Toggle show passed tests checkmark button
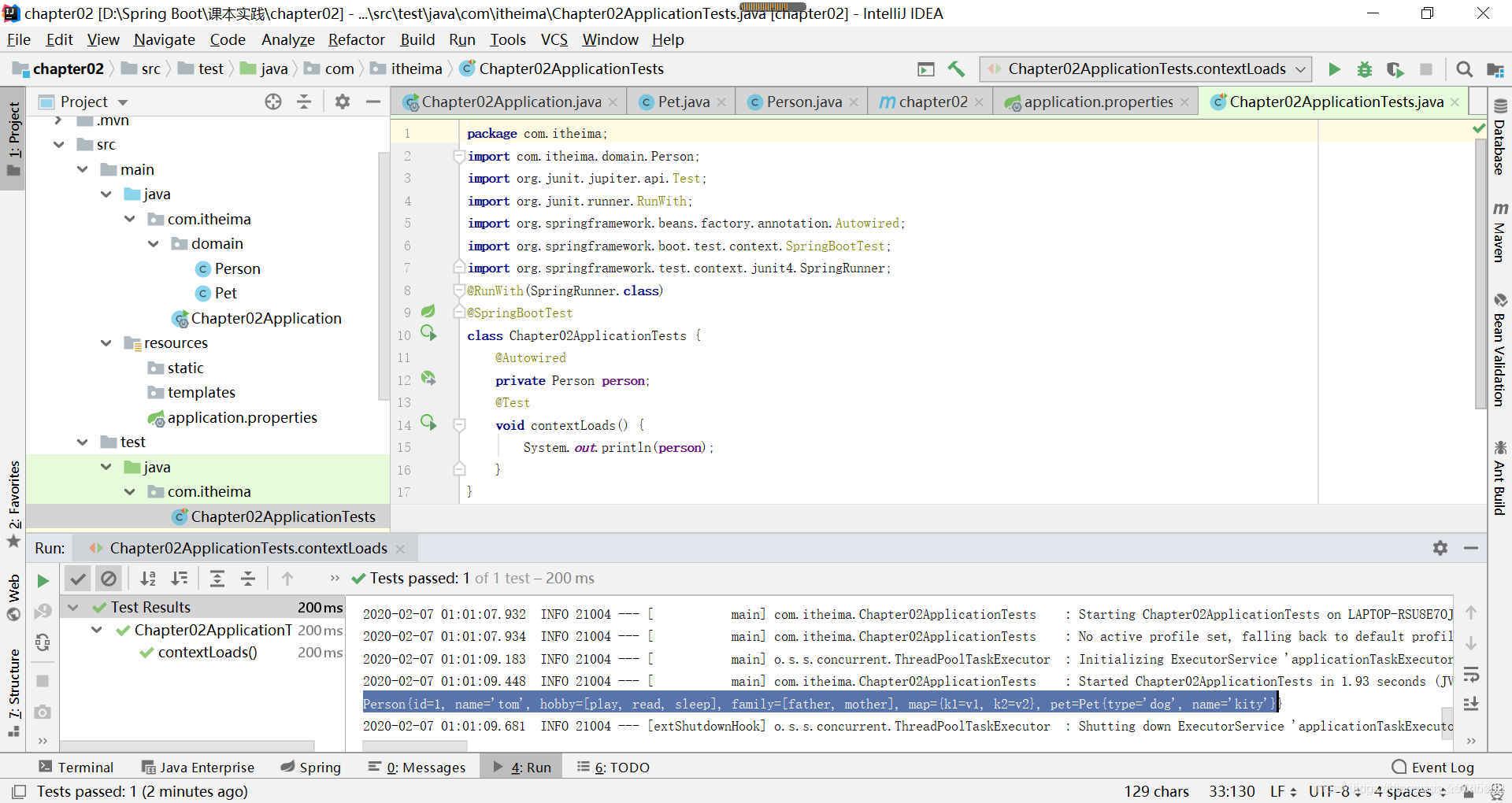The height and width of the screenshot is (803, 1512). point(77,579)
